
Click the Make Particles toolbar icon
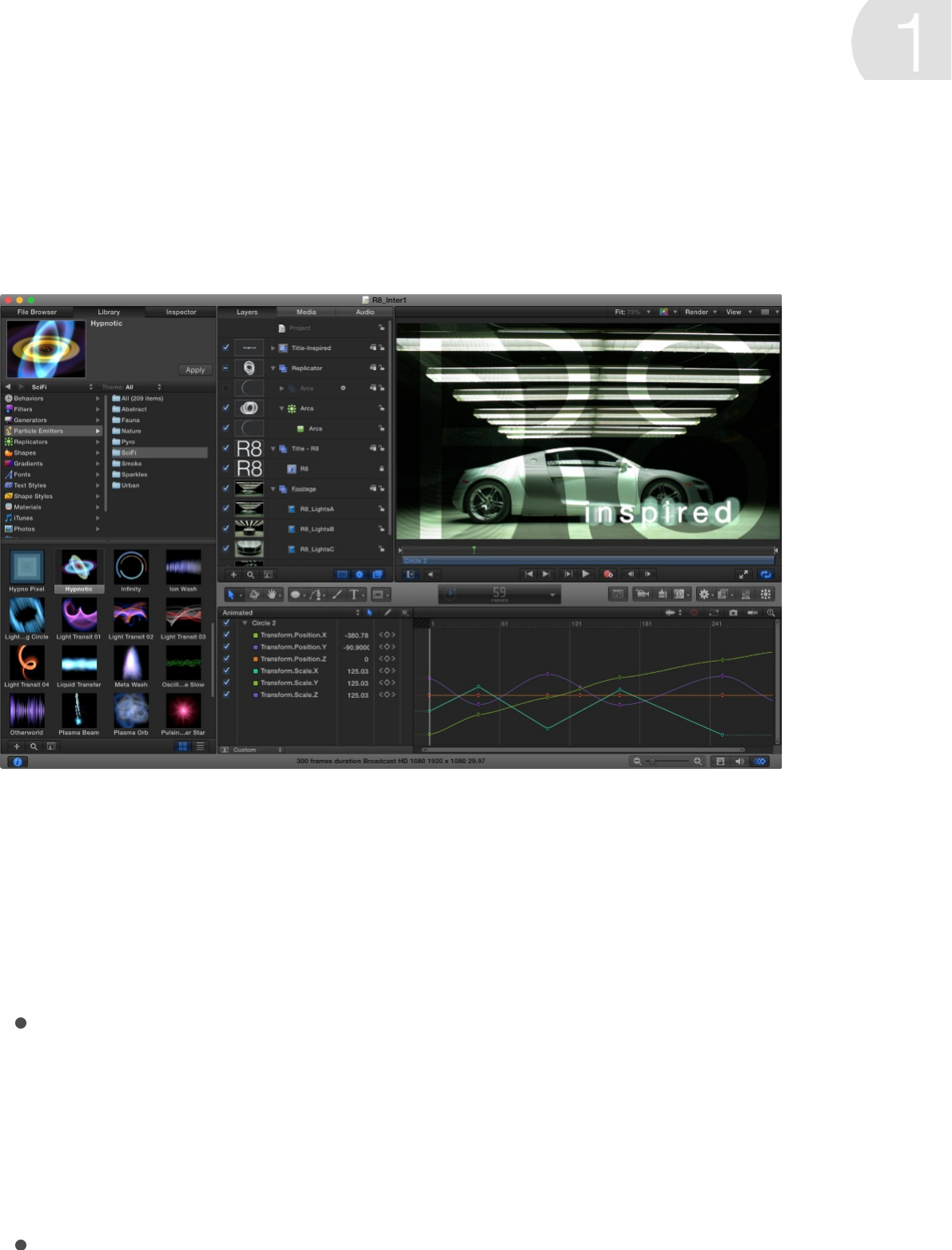coord(745,594)
